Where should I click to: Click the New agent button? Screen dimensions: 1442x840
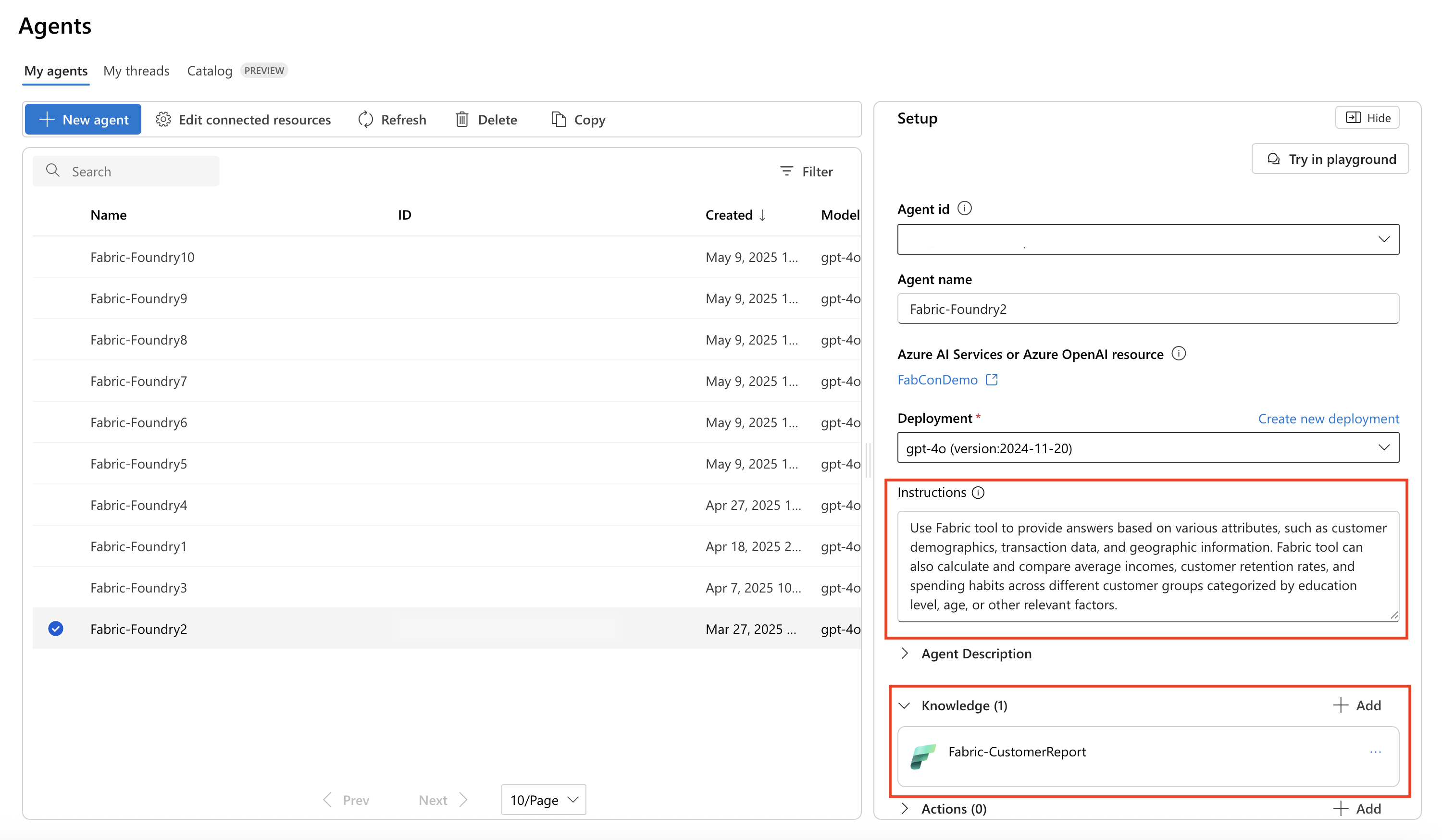(x=84, y=120)
